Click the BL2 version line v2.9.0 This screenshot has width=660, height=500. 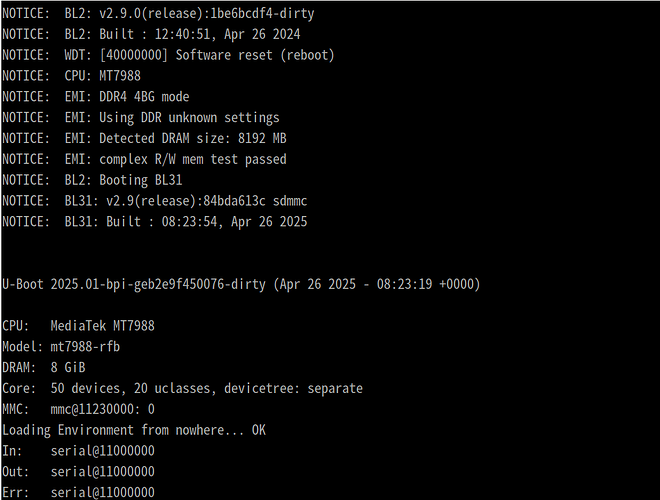158,14
